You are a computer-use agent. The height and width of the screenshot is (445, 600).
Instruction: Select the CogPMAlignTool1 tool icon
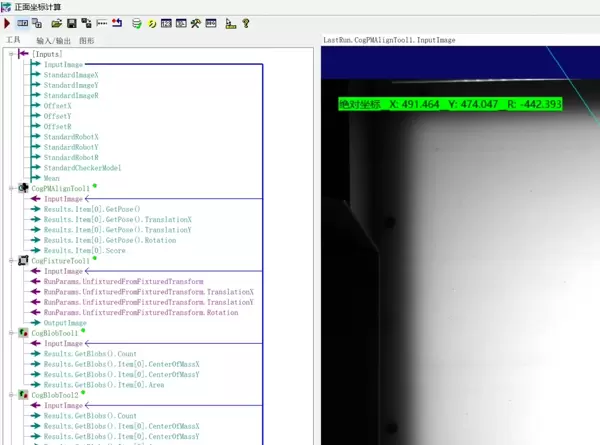point(23,188)
